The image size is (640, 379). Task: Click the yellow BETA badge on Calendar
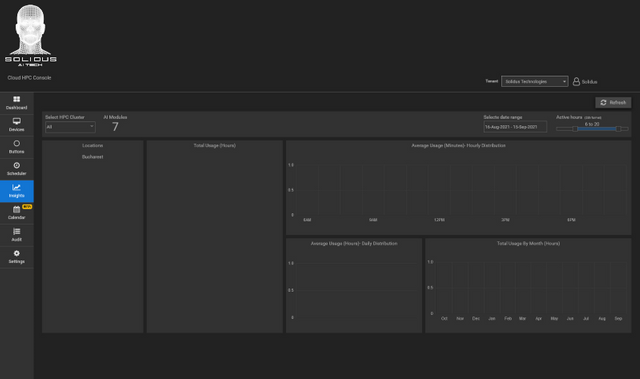(27, 207)
